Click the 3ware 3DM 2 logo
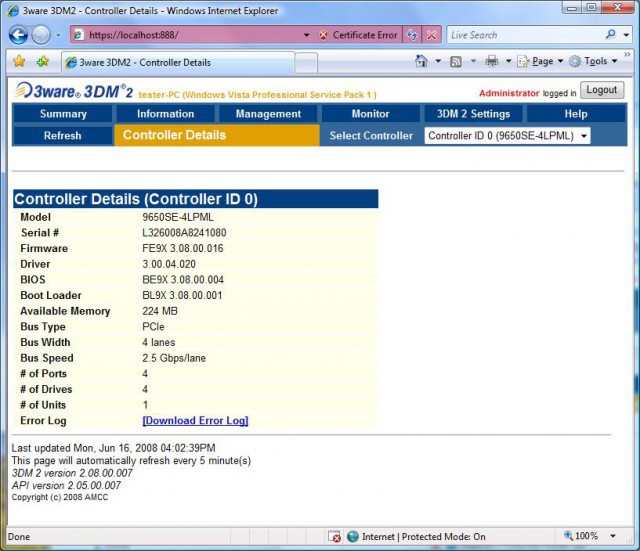 coord(74,91)
